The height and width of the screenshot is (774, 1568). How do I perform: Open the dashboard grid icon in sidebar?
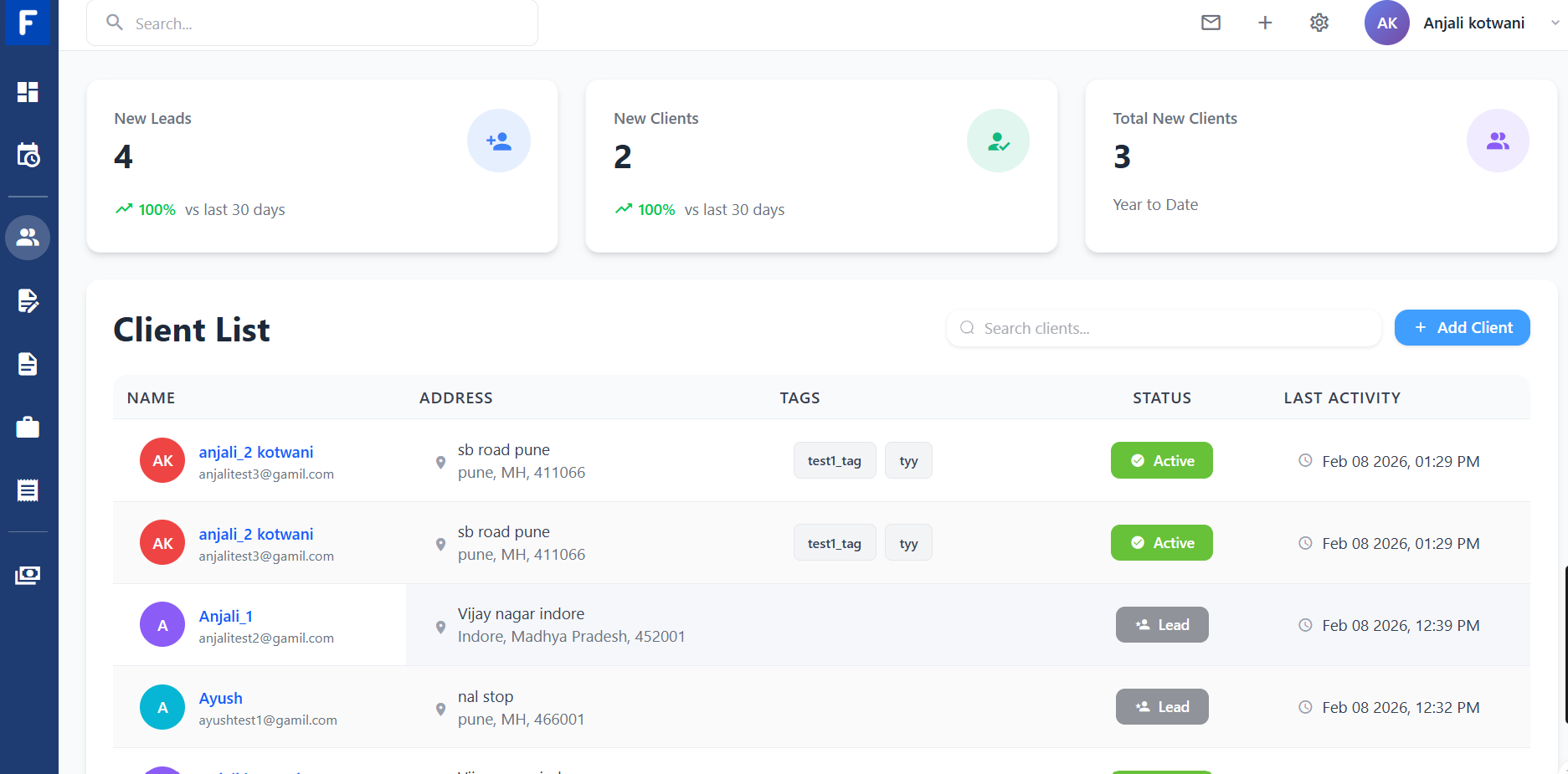[x=28, y=92]
